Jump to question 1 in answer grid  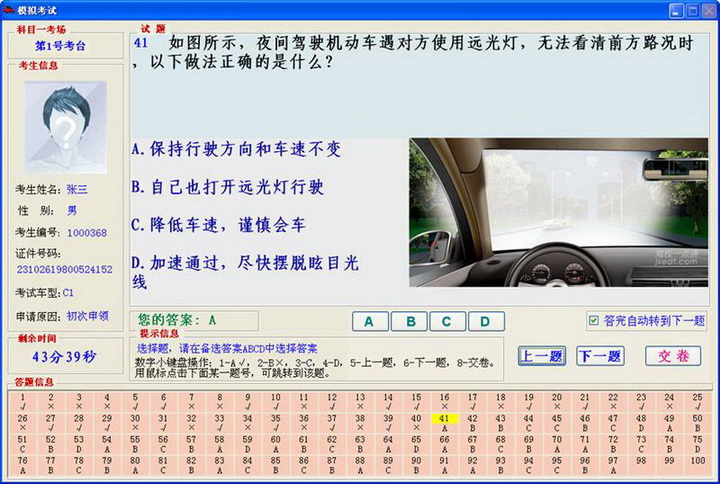[22, 402]
